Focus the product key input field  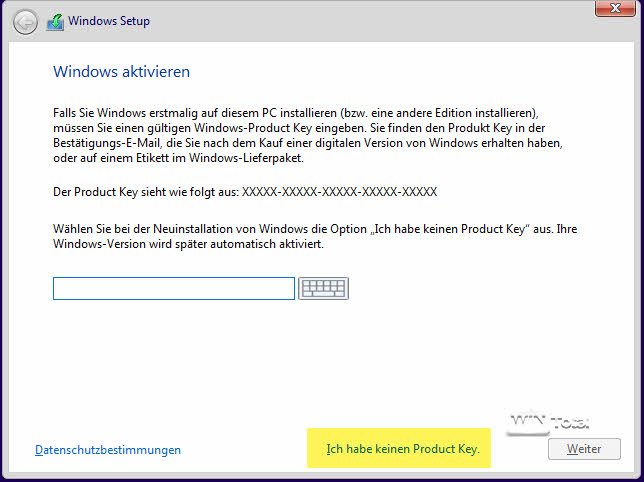(174, 288)
